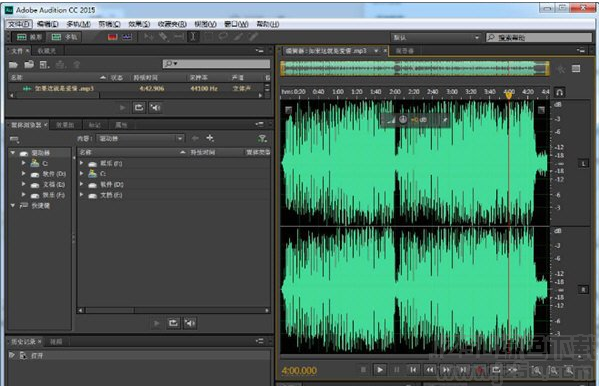Viewport: 599px width, 386px height.
Task: Open the workspace dropdown in the top toolbar
Action: click(x=435, y=37)
